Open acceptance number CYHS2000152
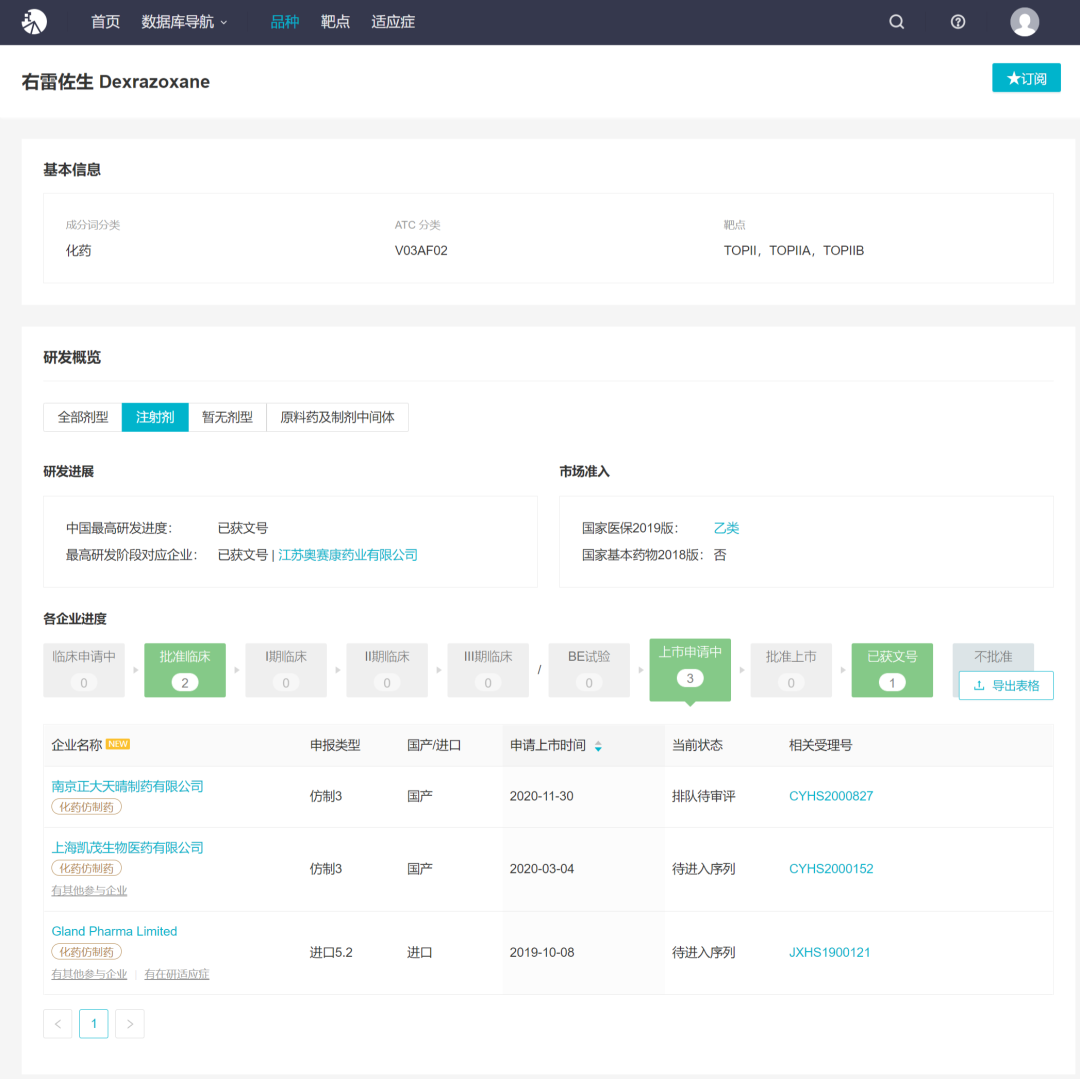The width and height of the screenshot is (1080, 1079). click(x=831, y=869)
